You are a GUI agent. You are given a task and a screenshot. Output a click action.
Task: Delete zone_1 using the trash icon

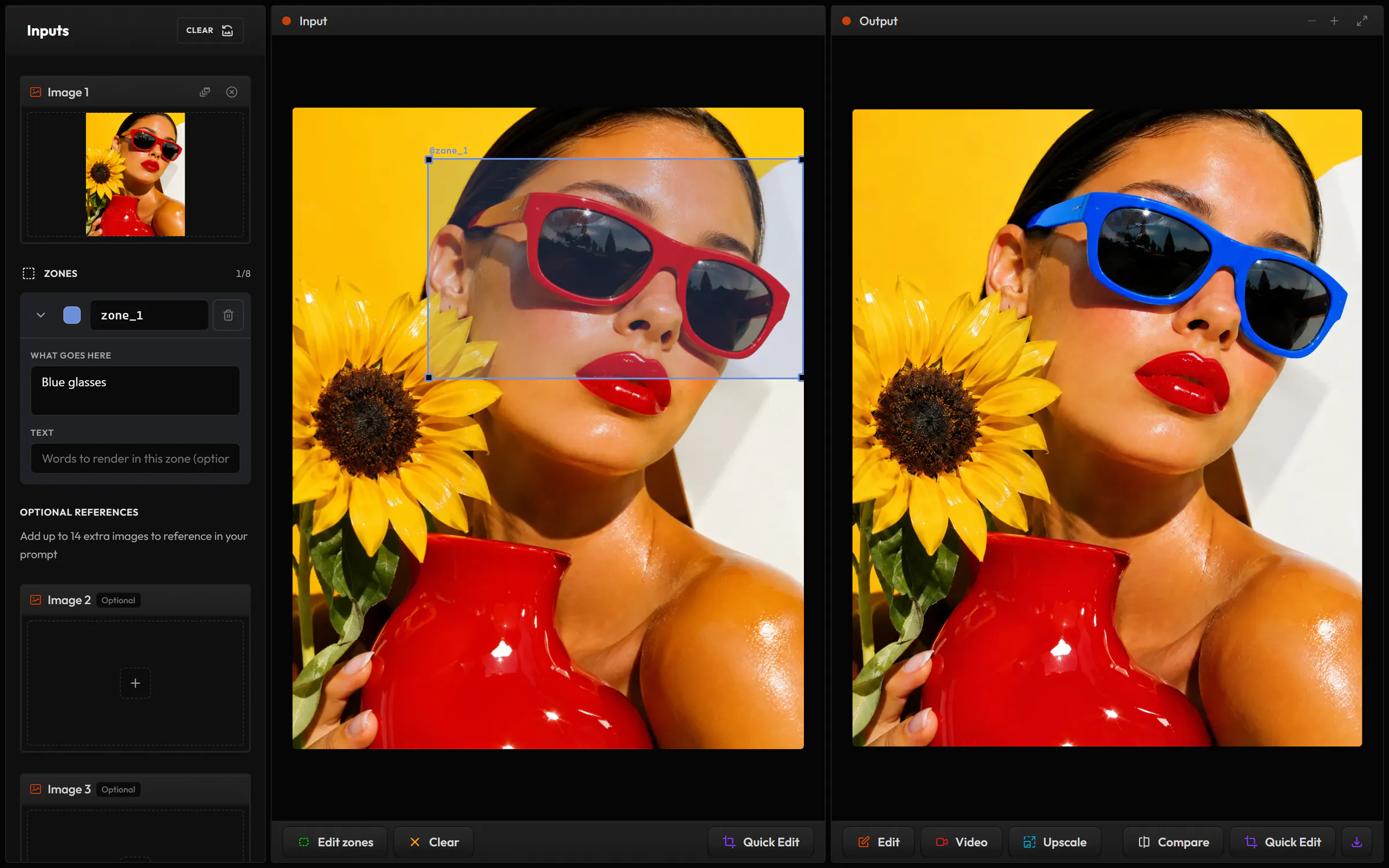(x=228, y=315)
